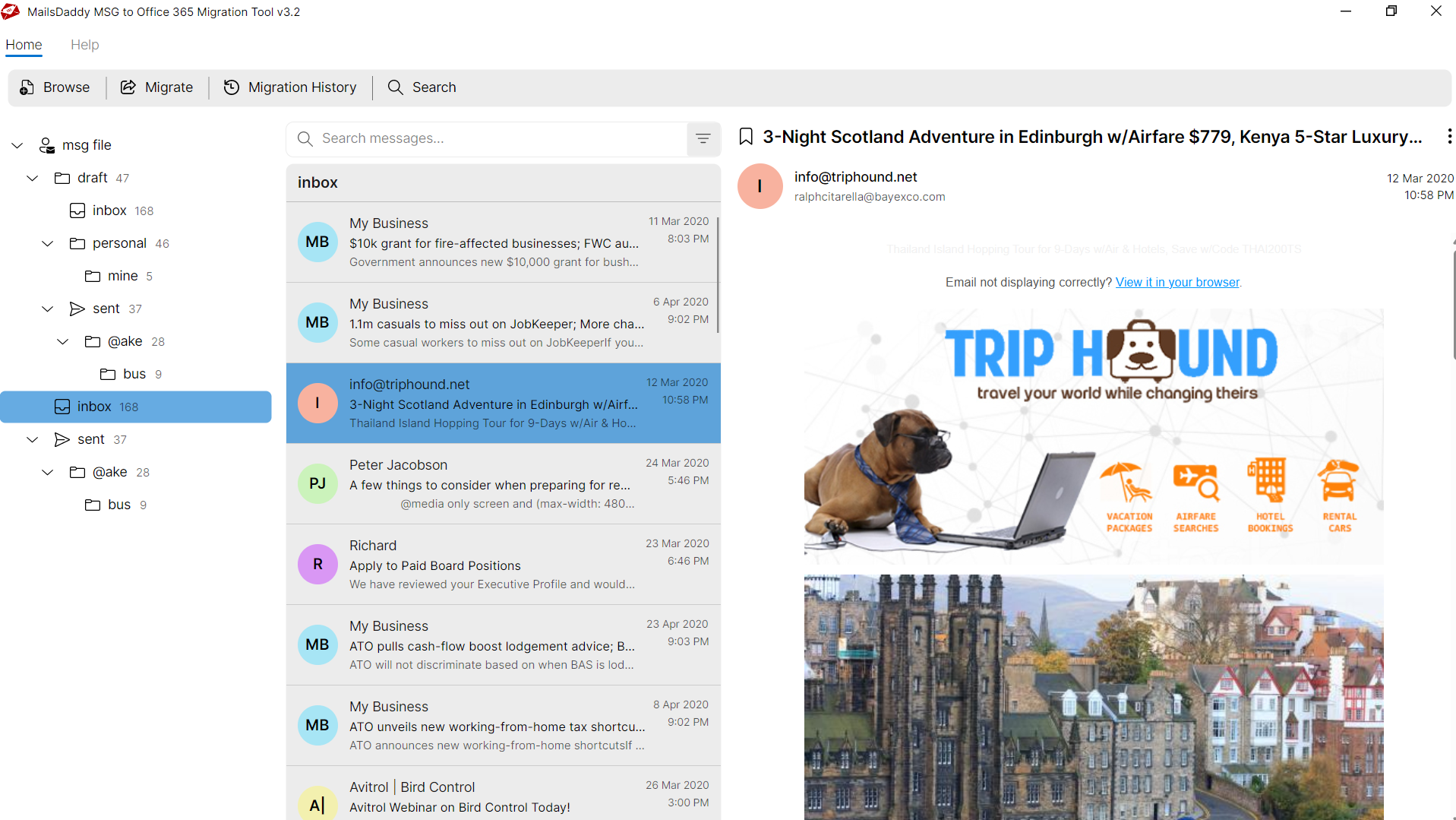The width and height of the screenshot is (1456, 820).
Task: Click the PJ avatar for Peter Jacobson
Action: (317, 484)
